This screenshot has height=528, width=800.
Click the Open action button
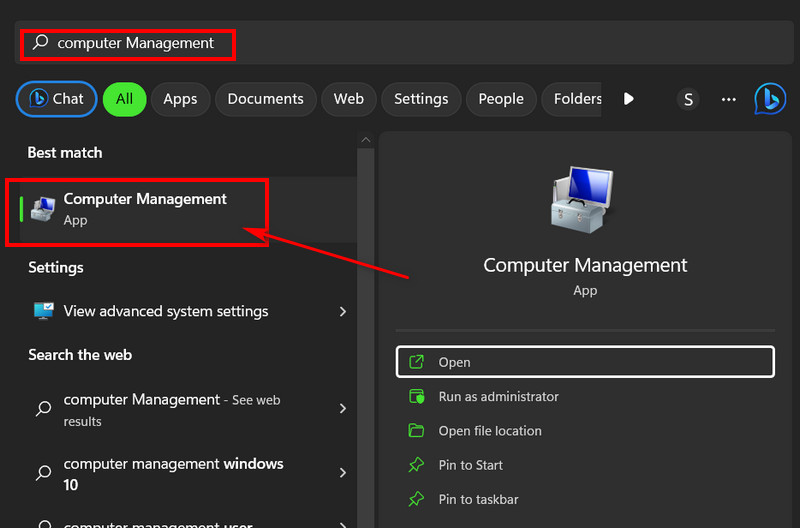(x=585, y=362)
